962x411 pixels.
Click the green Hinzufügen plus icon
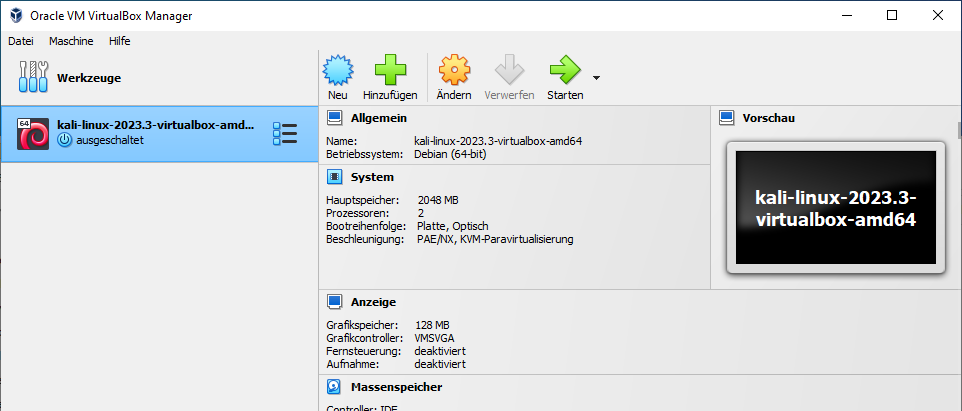pos(390,70)
